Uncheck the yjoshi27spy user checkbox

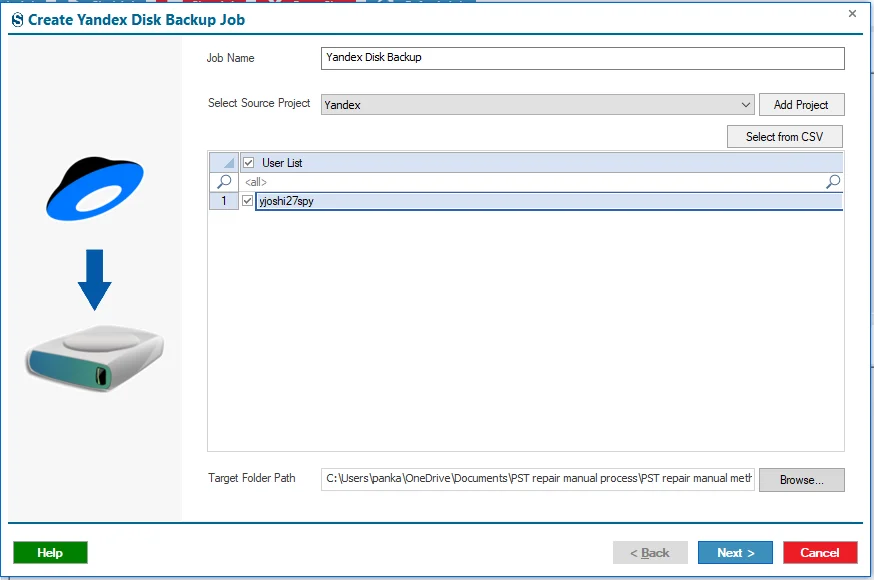248,201
